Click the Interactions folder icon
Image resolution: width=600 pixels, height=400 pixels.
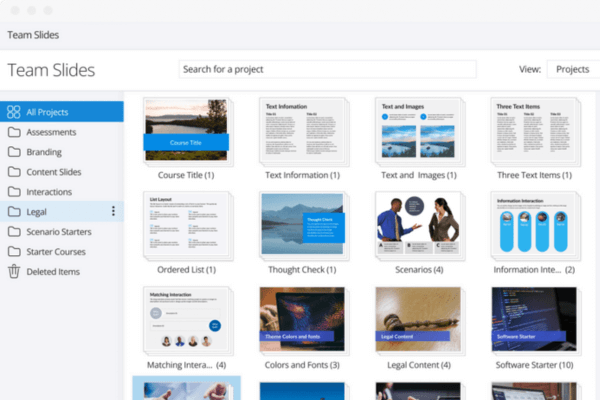(x=14, y=192)
